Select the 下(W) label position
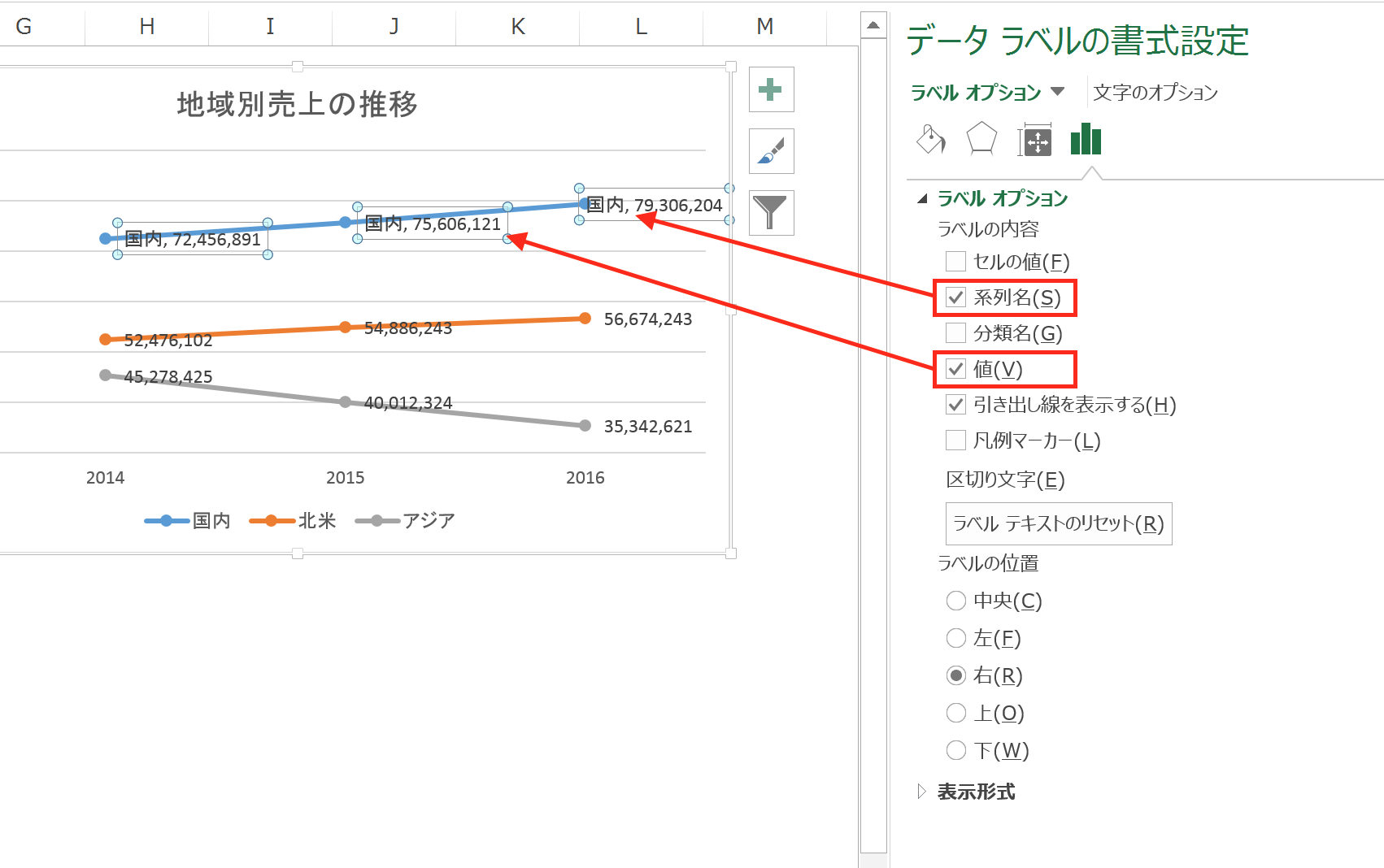Viewport: 1384px width, 868px height. coord(956,750)
